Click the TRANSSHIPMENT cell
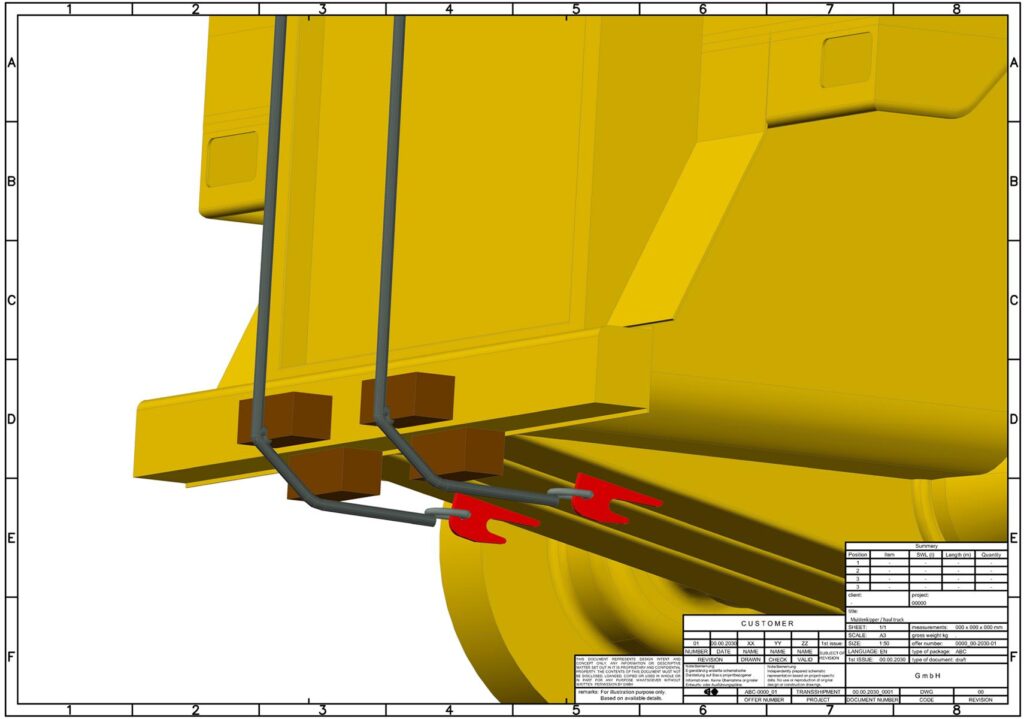This screenshot has height=719, width=1024. pyautogui.click(x=818, y=692)
